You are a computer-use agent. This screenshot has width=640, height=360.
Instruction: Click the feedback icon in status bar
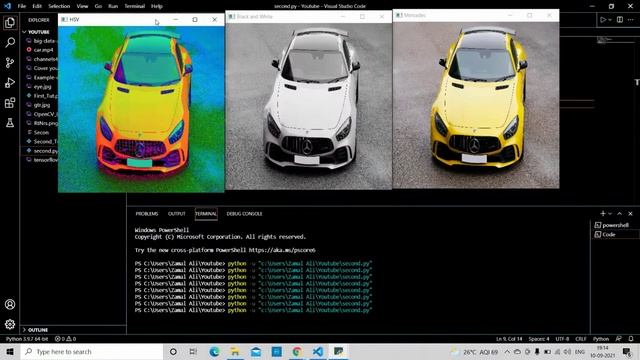click(x=619, y=339)
